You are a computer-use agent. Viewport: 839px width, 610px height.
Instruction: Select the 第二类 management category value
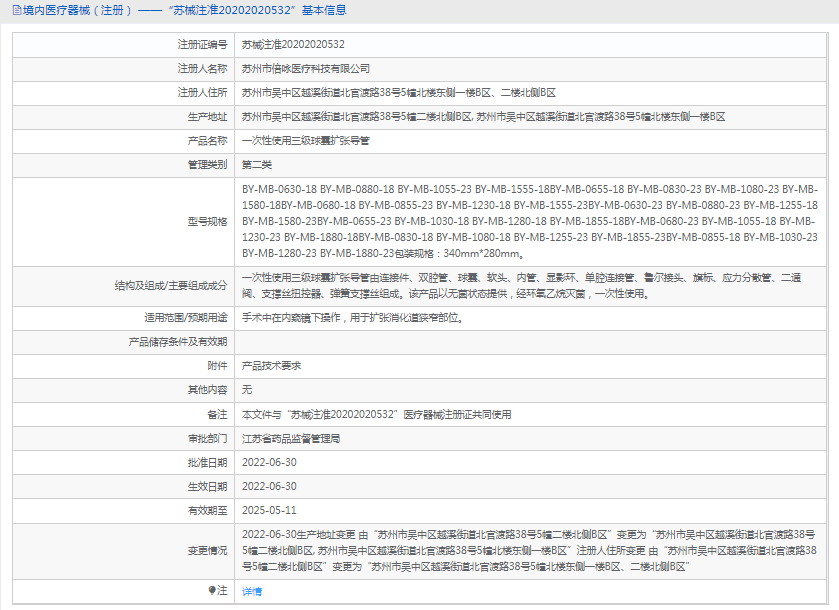click(x=257, y=165)
